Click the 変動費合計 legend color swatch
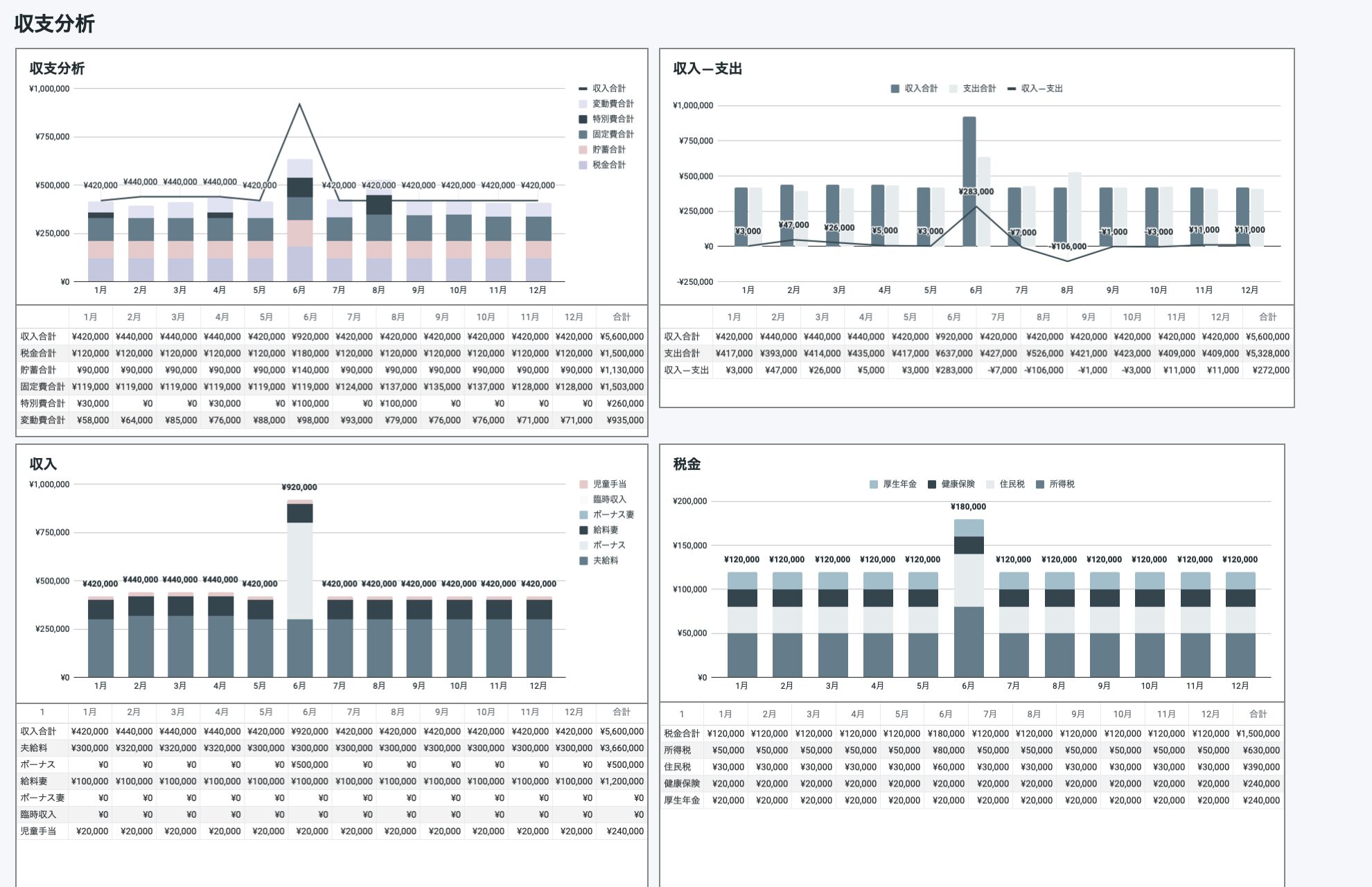Screen dimensions: 1372x887 [x=583, y=104]
